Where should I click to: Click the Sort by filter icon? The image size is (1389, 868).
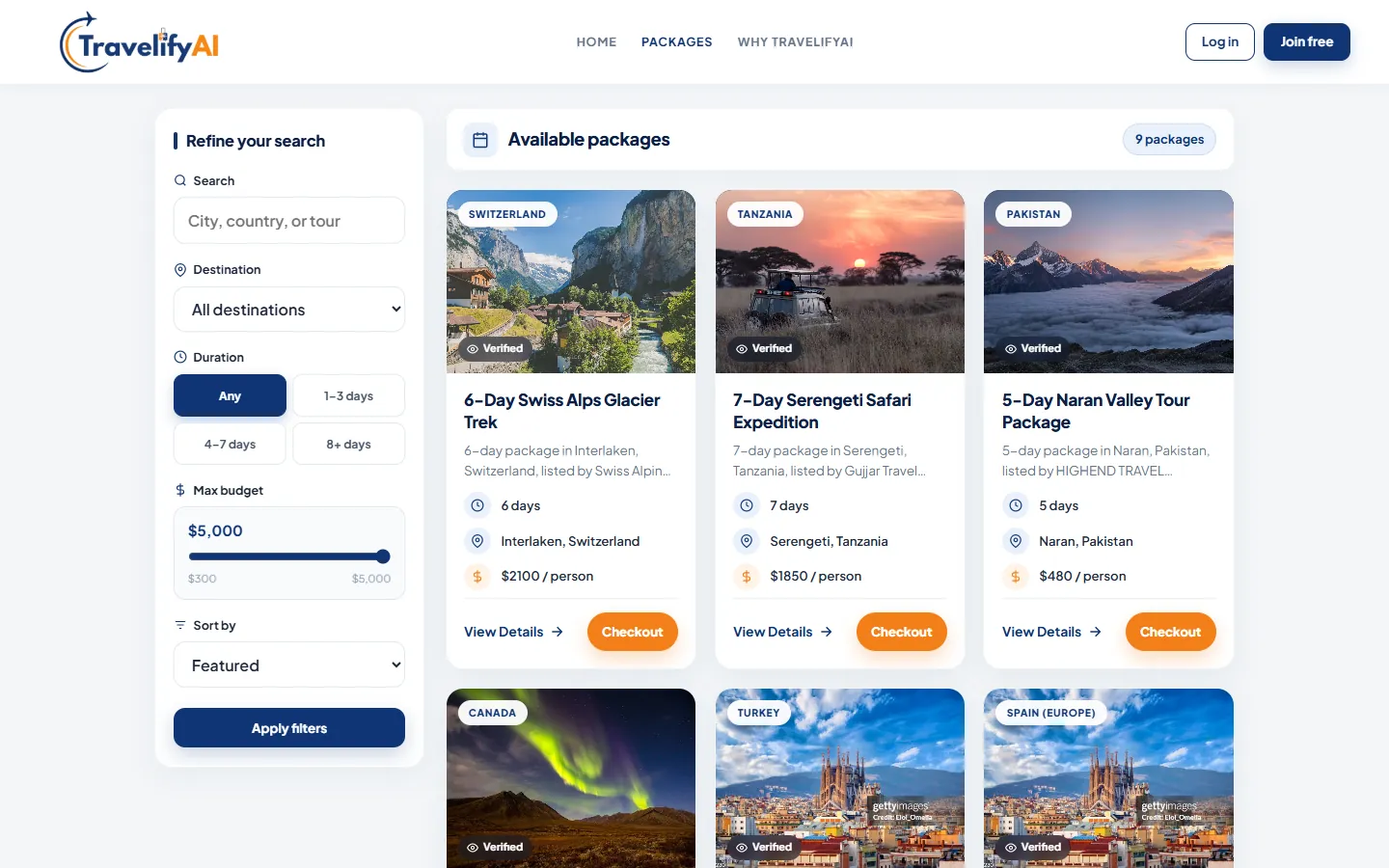coord(180,625)
